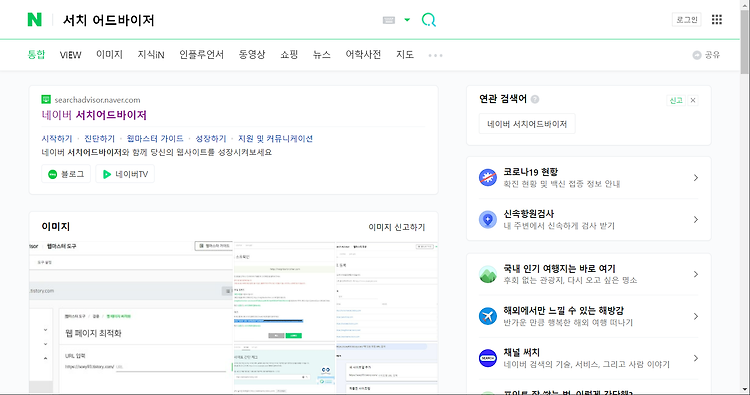The image size is (750, 395).
Task: Open 국내 인기 여행지는 바로 여기
Action: (x=559, y=268)
